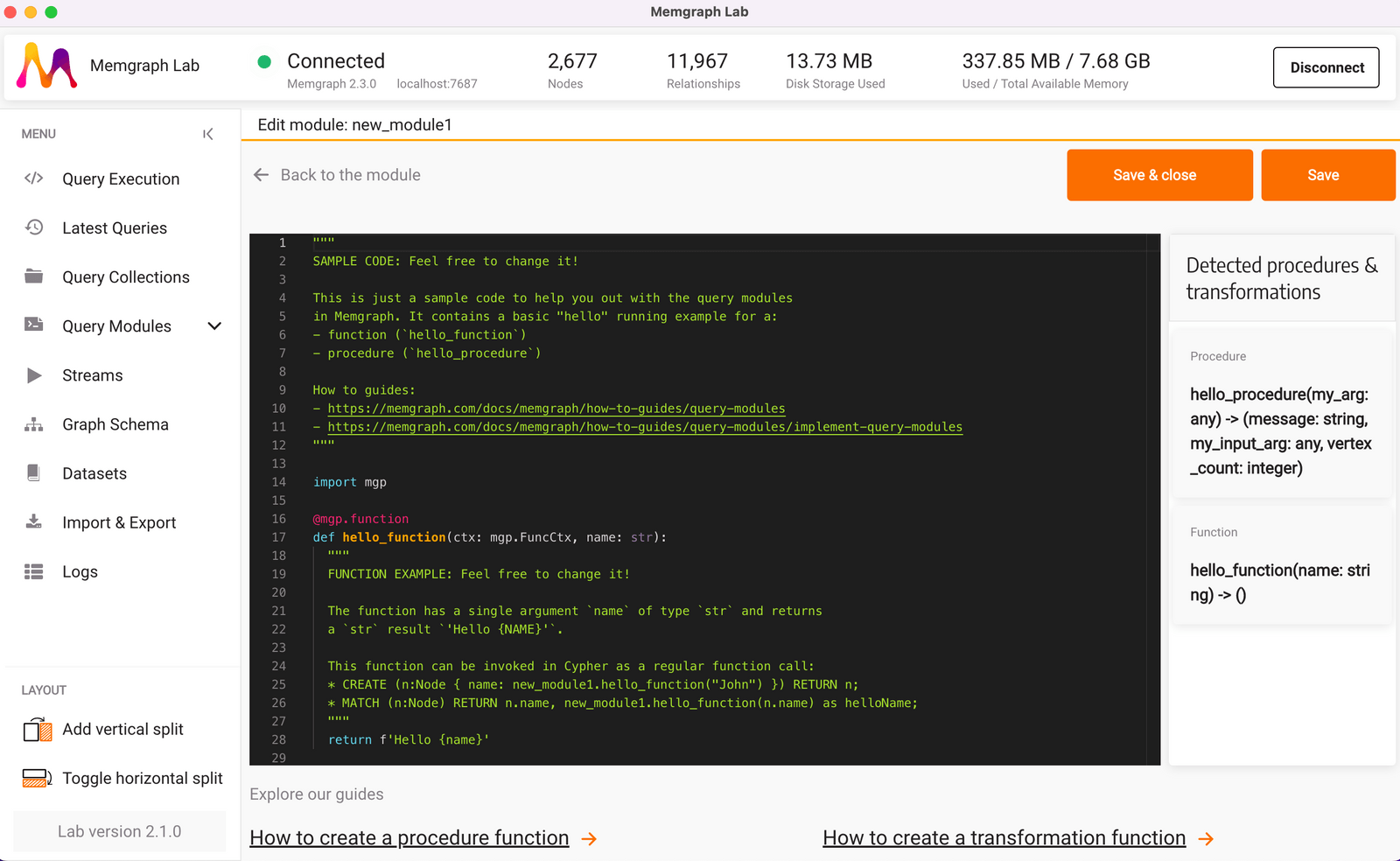Click the Logs list icon

tap(34, 571)
